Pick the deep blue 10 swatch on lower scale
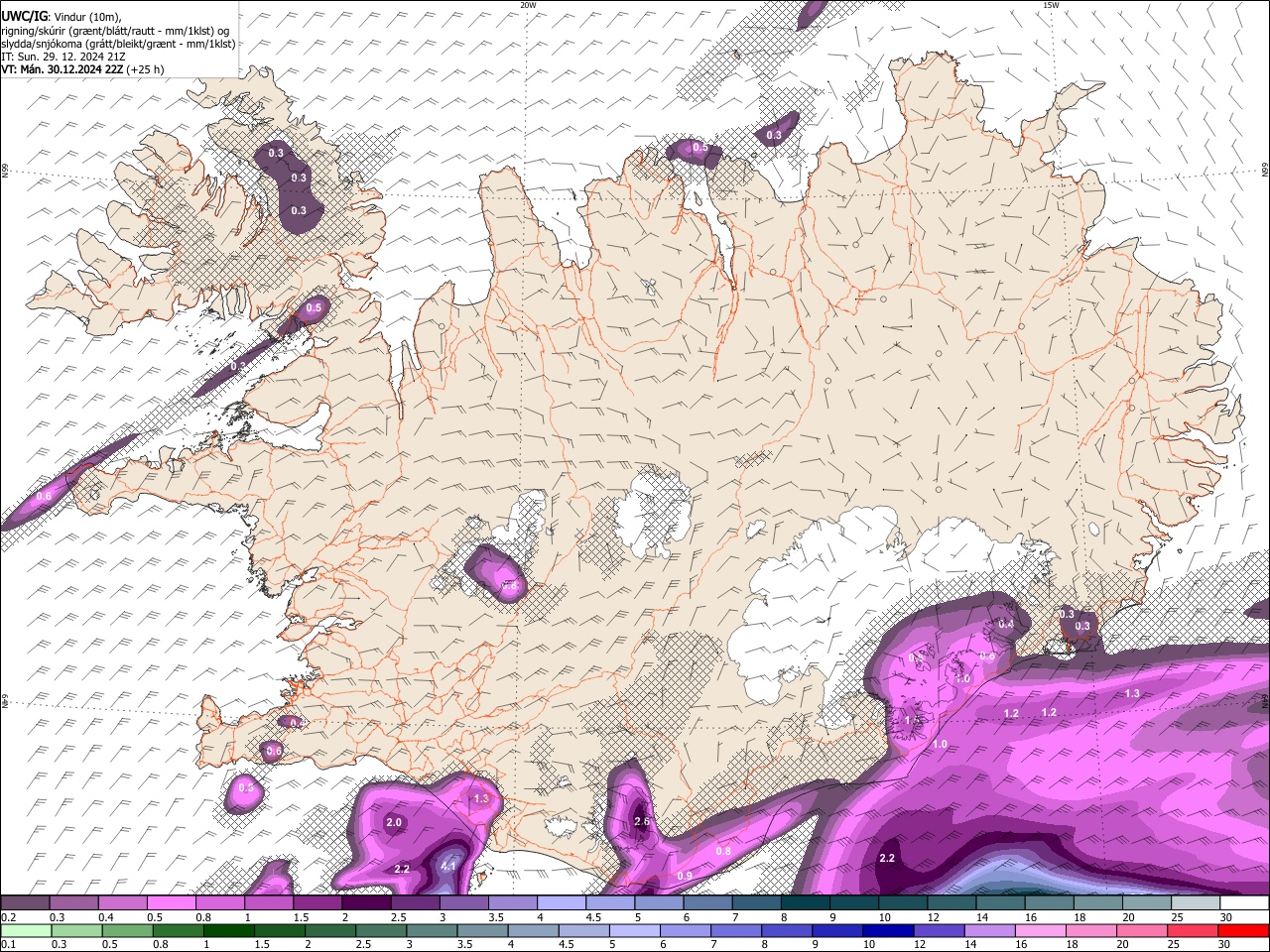Viewport: 1270px width, 952px height. tap(888, 931)
